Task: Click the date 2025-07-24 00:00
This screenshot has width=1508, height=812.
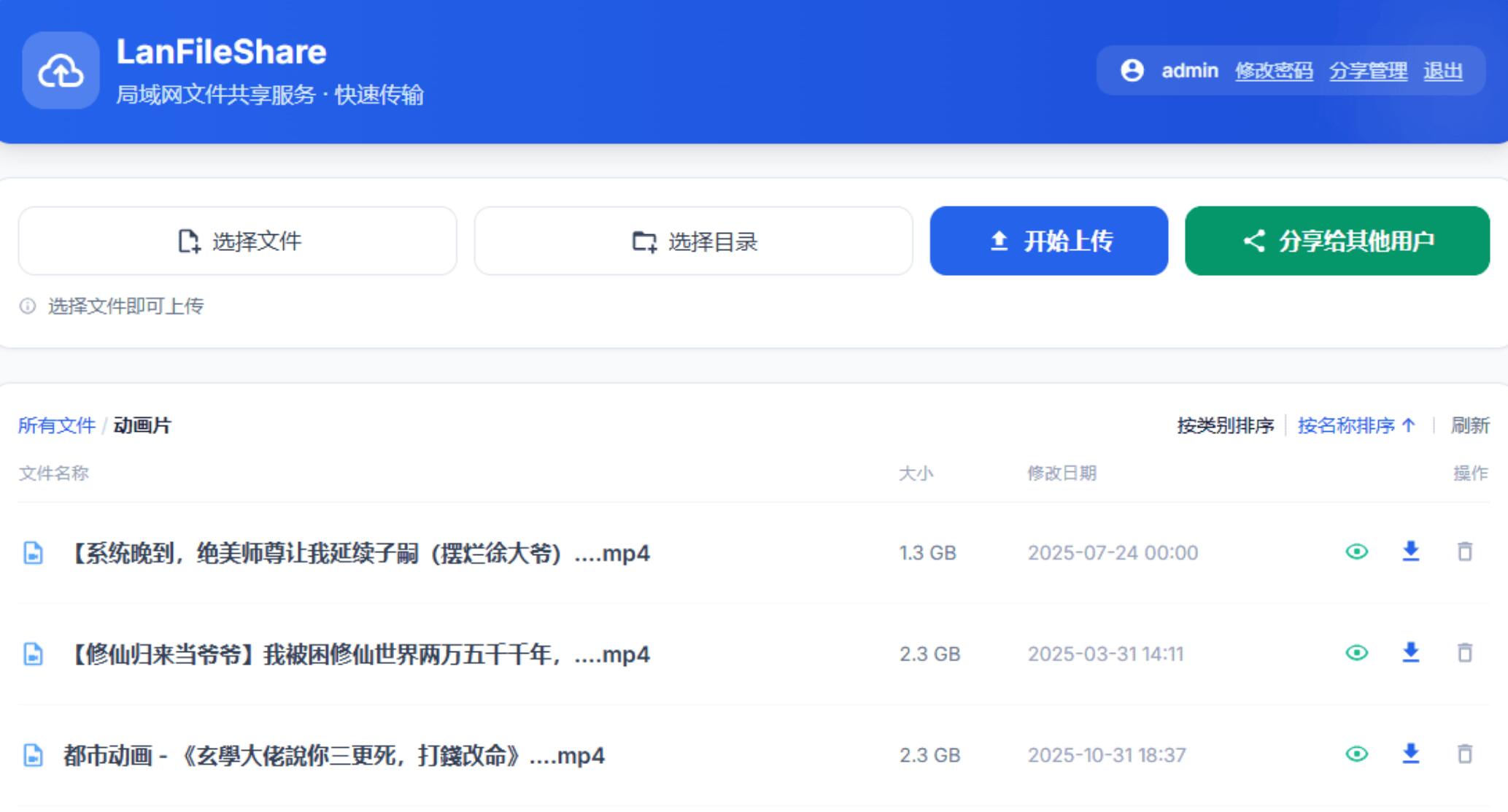Action: pos(1113,553)
